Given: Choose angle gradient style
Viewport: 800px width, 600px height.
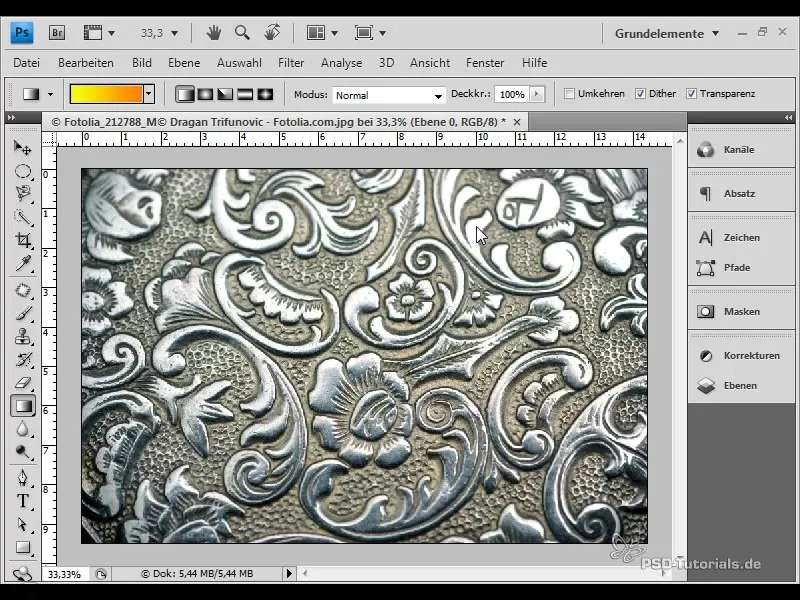Looking at the screenshot, I should click(x=225, y=94).
